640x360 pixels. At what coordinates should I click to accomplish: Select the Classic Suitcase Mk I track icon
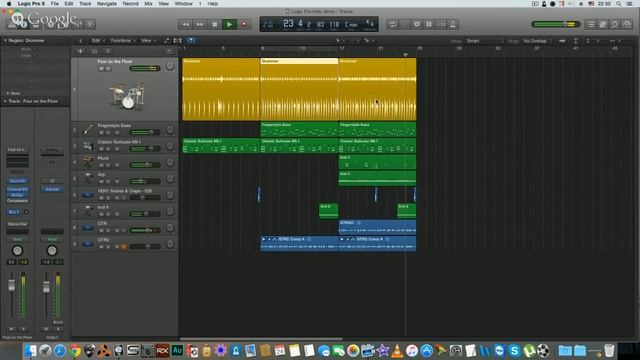[x=87, y=146]
